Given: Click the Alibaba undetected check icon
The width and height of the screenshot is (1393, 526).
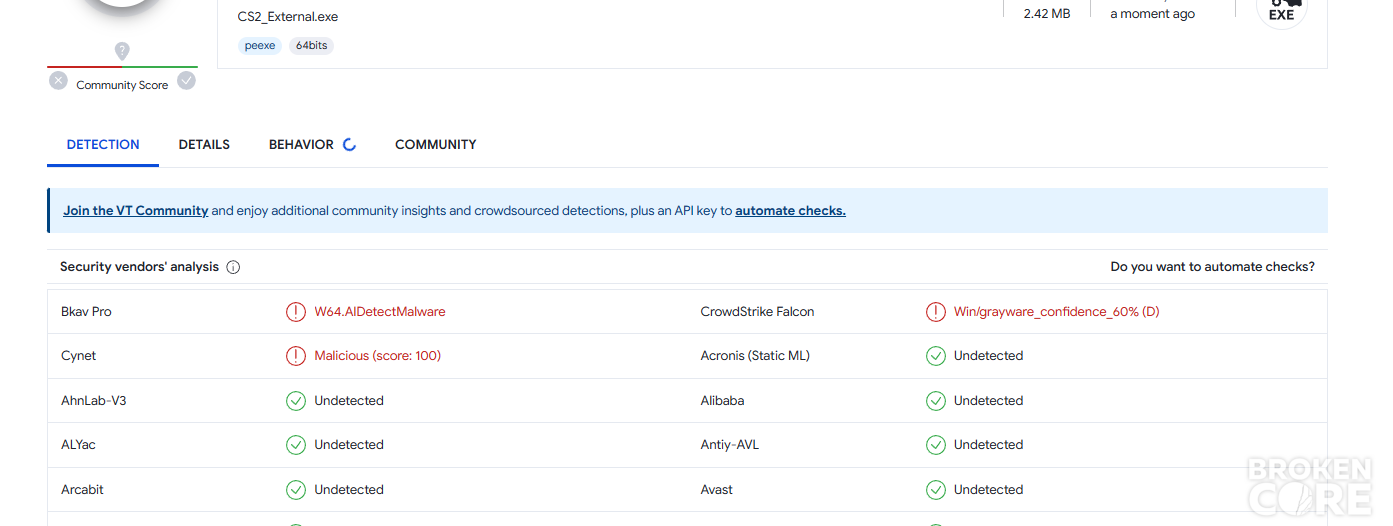Looking at the screenshot, I should [x=936, y=401].
